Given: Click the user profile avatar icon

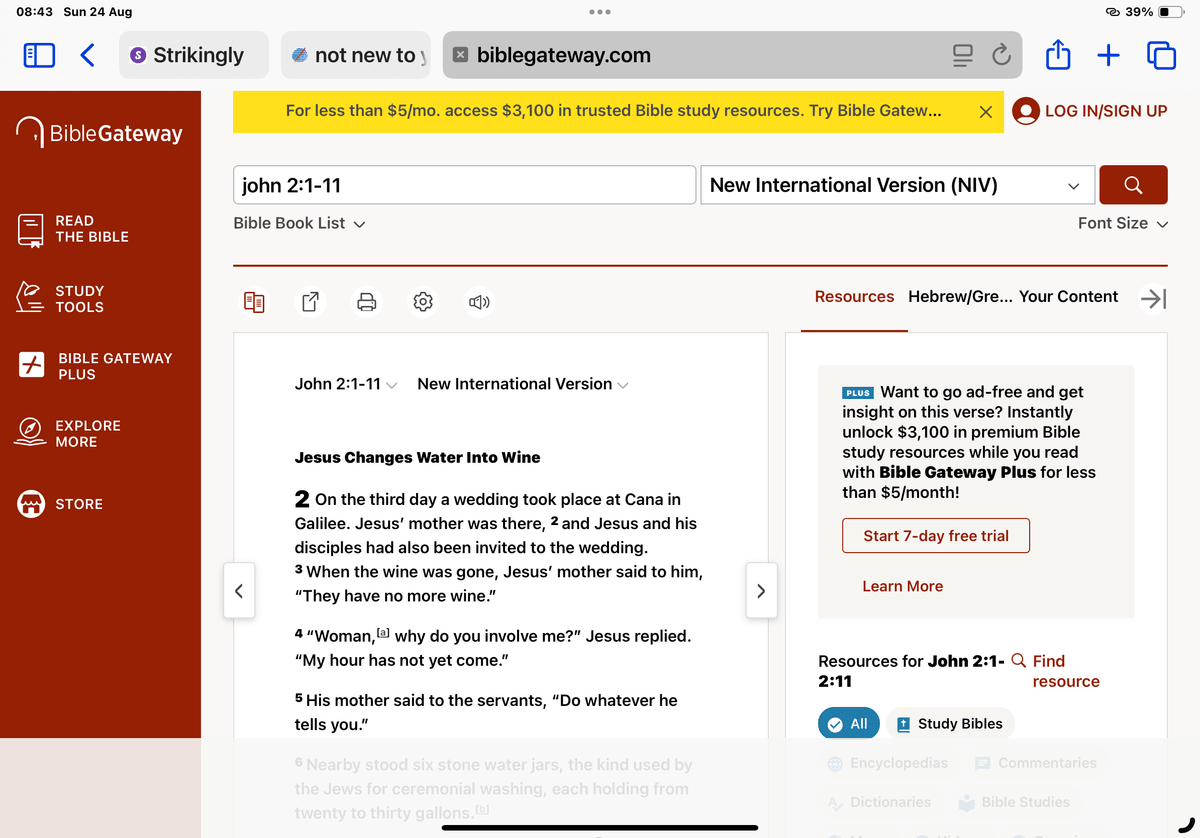Looking at the screenshot, I should click(1026, 111).
